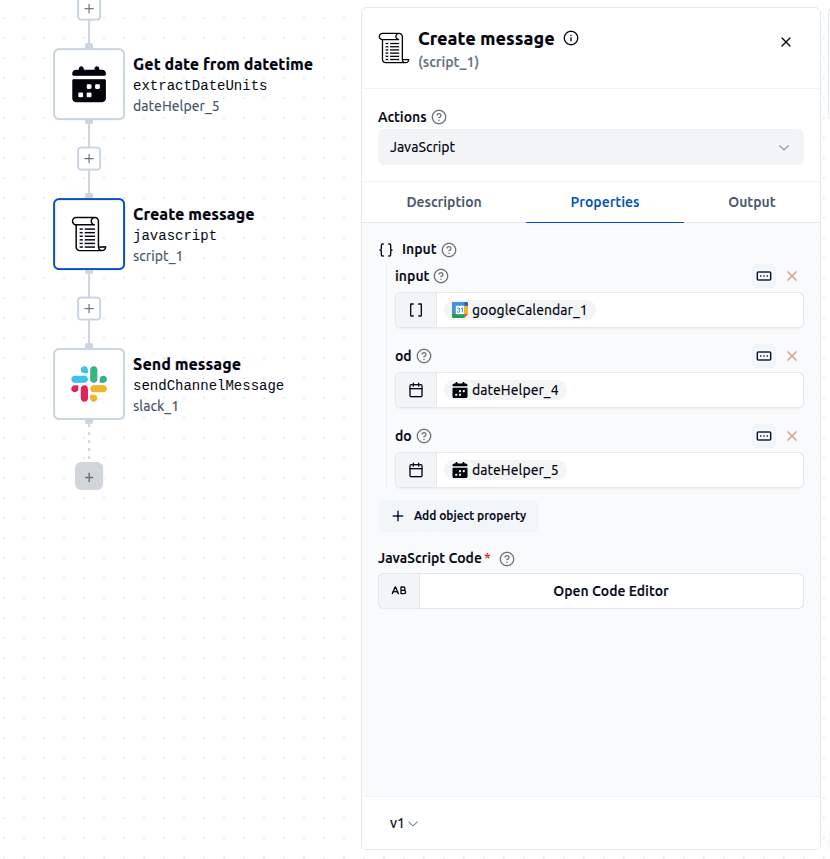Remove the 'od' input property

792,356
